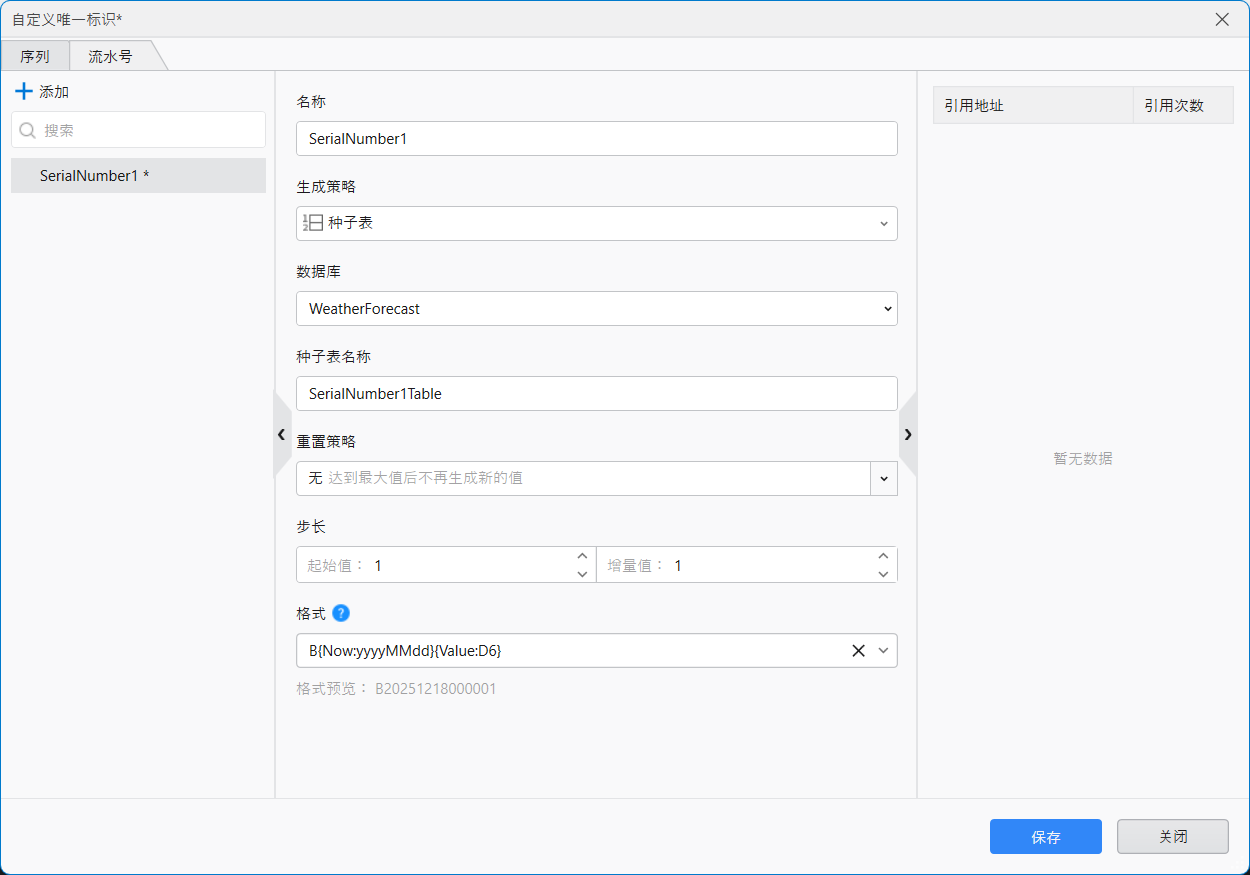The image size is (1250, 875).
Task: Click the 保存 save button
Action: (x=1045, y=837)
